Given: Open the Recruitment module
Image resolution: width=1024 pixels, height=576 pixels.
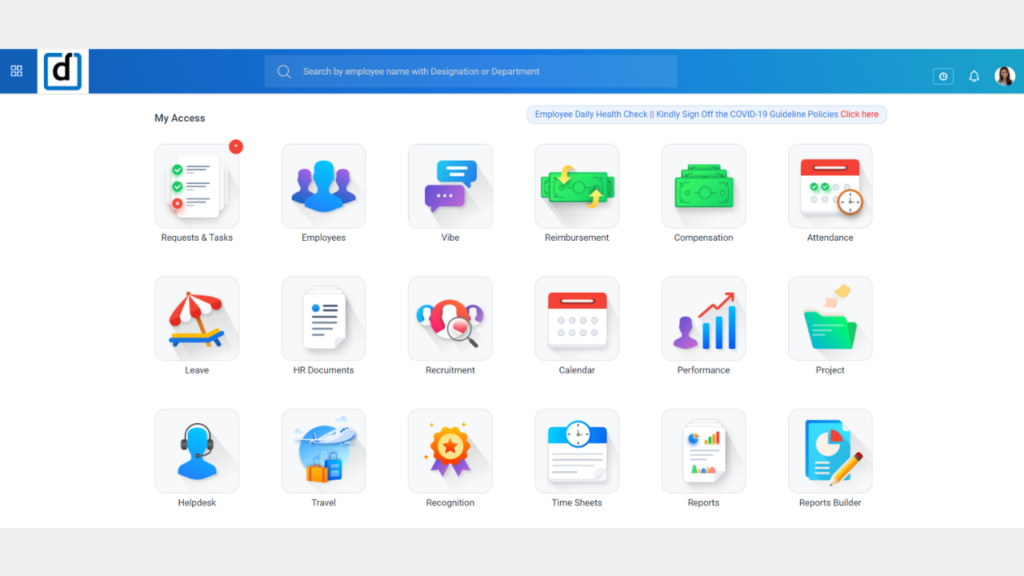Looking at the screenshot, I should 450,319.
